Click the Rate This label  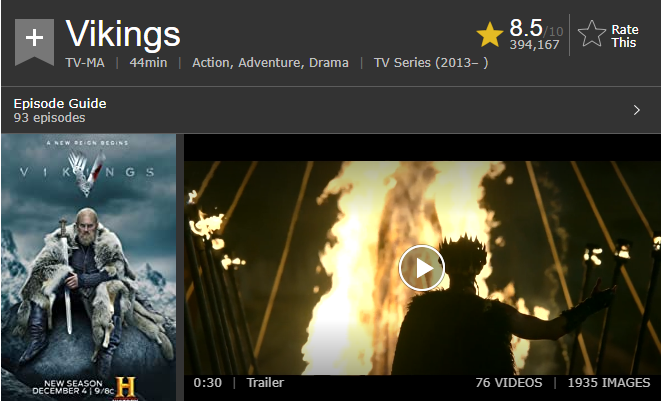pyautogui.click(x=625, y=36)
